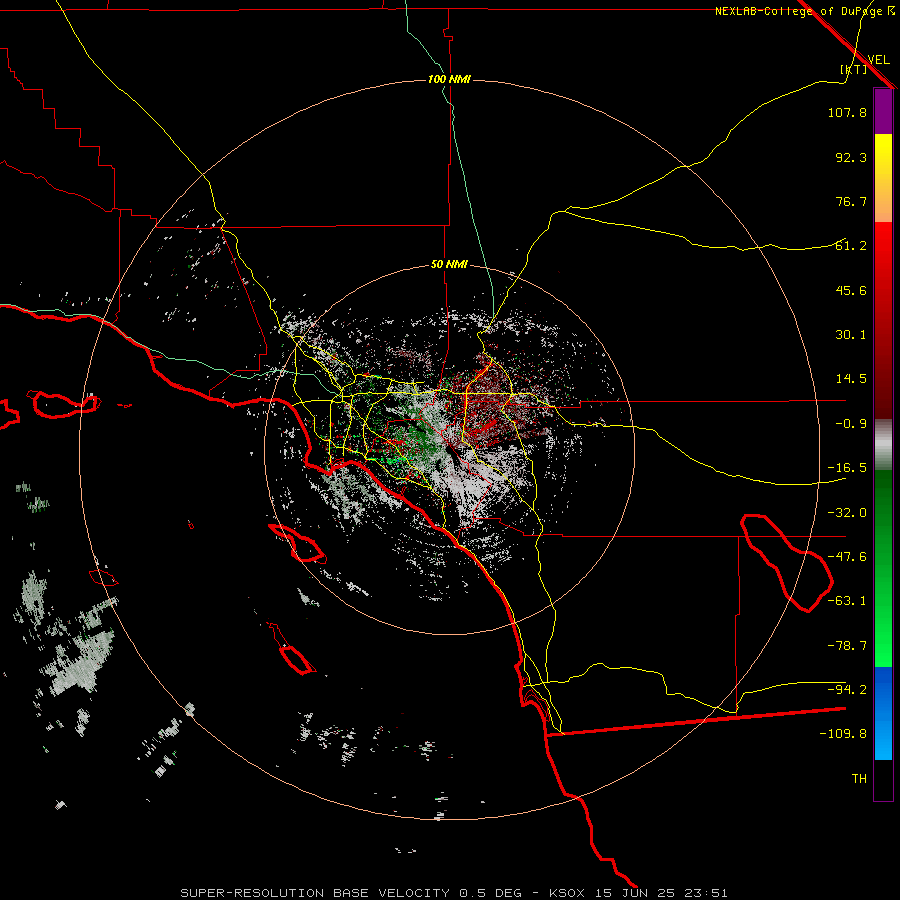Select the black TH segment of color bar
900x900 pixels.
(883, 779)
